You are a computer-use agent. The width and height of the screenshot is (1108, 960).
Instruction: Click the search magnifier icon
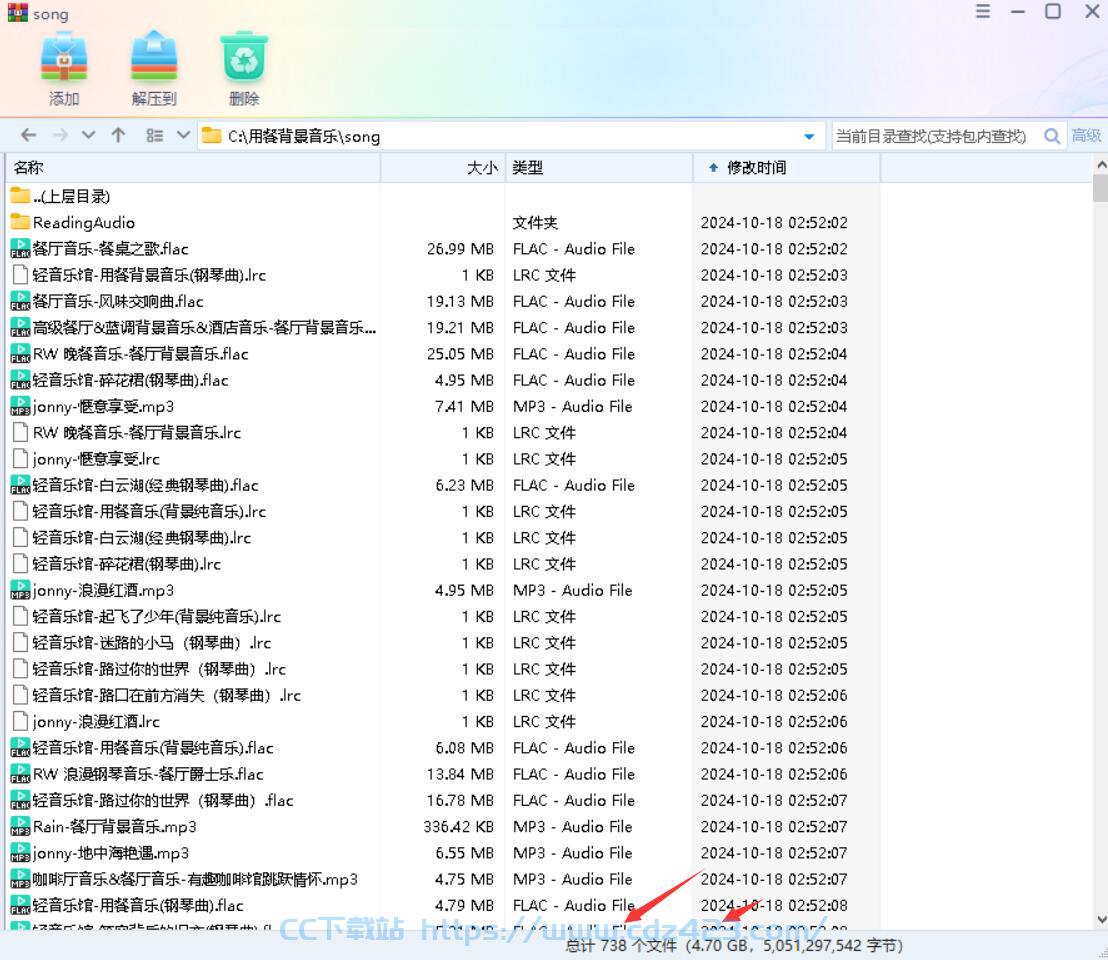[x=1051, y=136]
